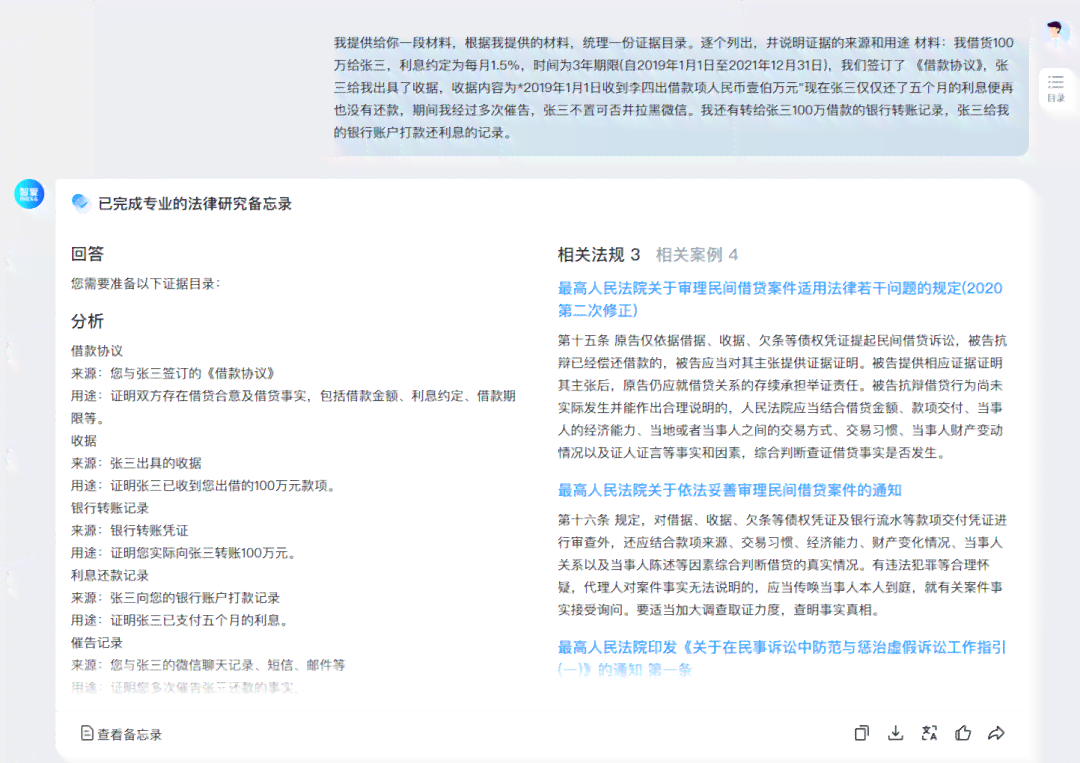Share the answer using the arrow icon

coord(996,733)
